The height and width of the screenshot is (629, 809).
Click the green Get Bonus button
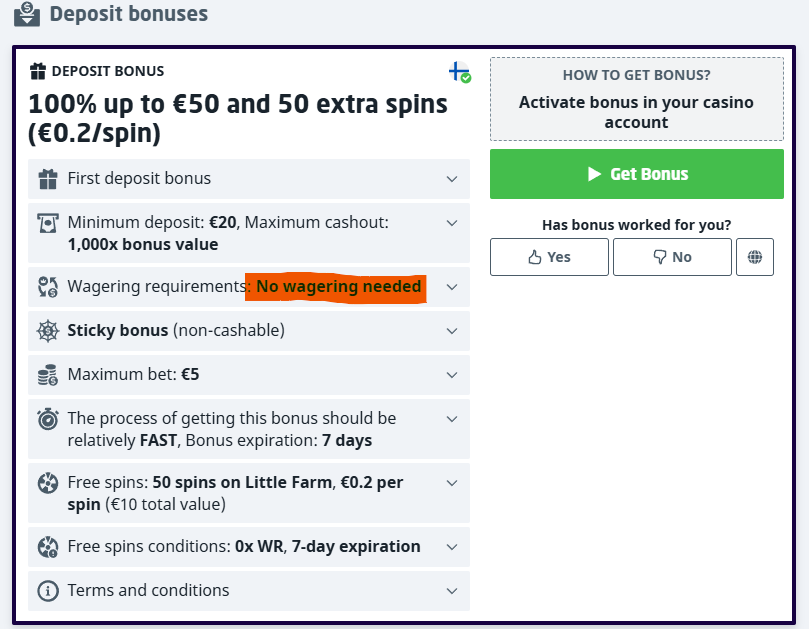(637, 174)
